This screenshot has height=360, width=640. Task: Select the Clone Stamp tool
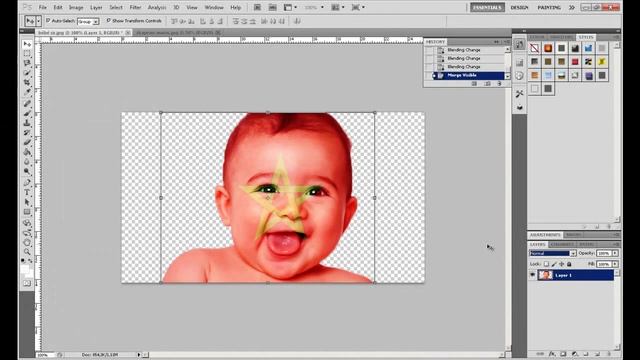pos(27,123)
